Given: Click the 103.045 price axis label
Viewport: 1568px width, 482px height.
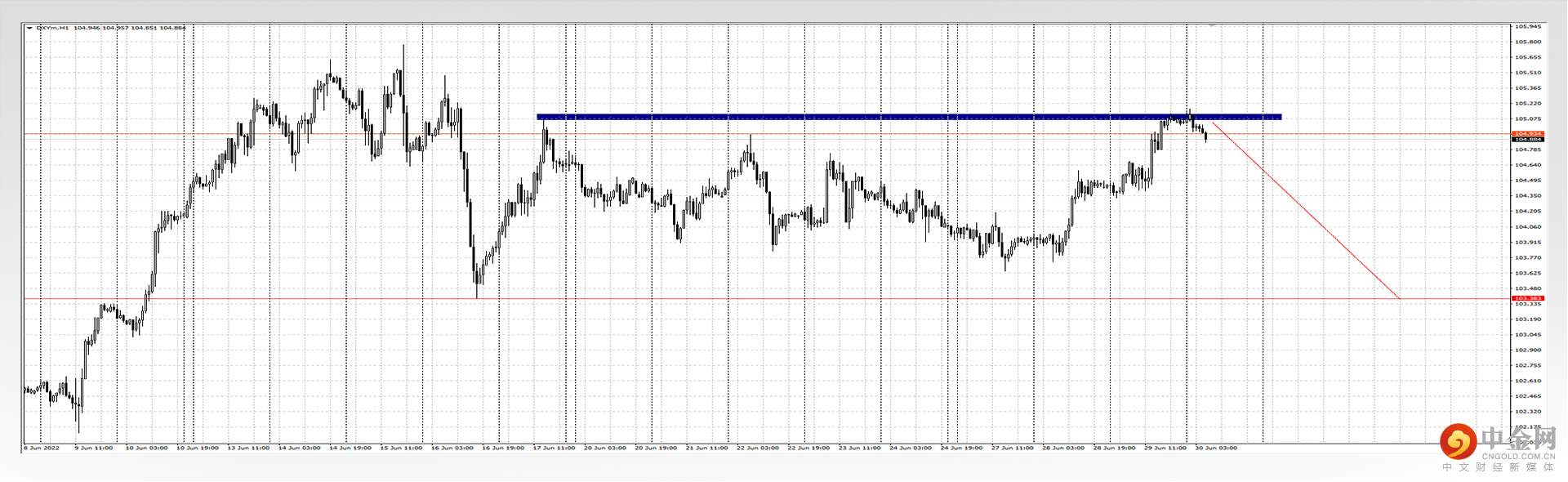Looking at the screenshot, I should tap(1528, 335).
